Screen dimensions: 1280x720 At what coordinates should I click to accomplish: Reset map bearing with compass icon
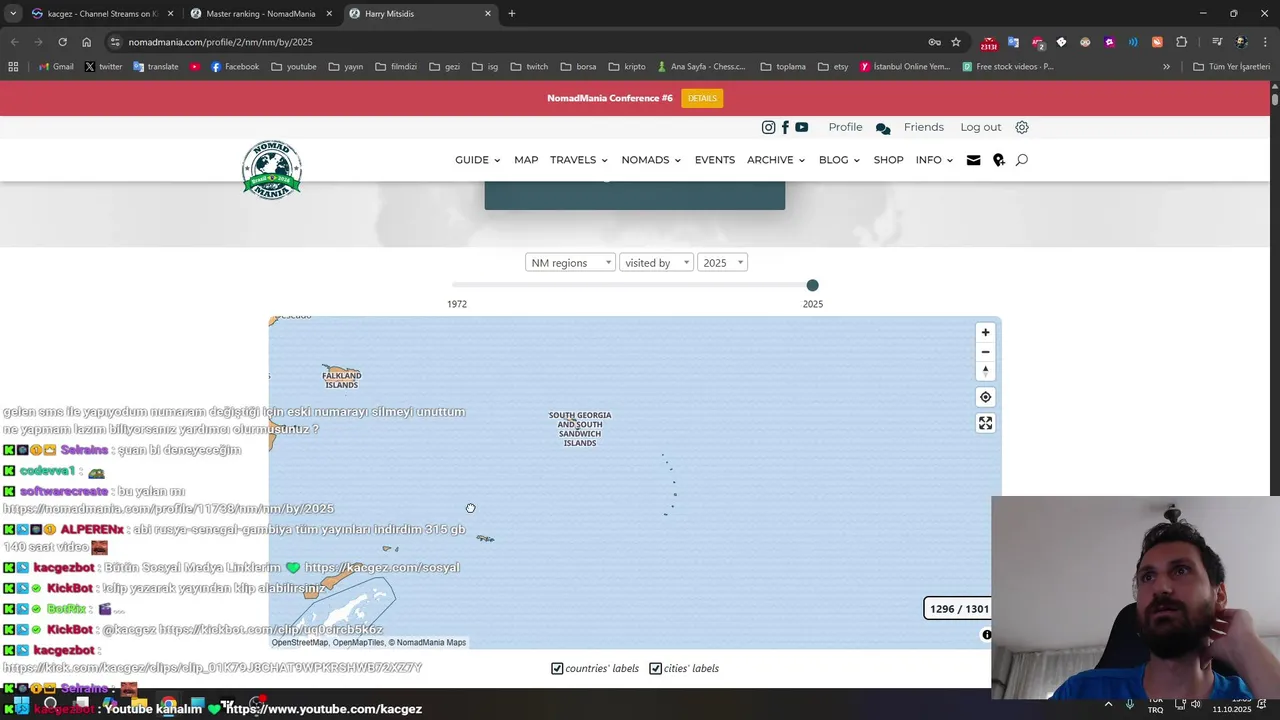coord(985,371)
